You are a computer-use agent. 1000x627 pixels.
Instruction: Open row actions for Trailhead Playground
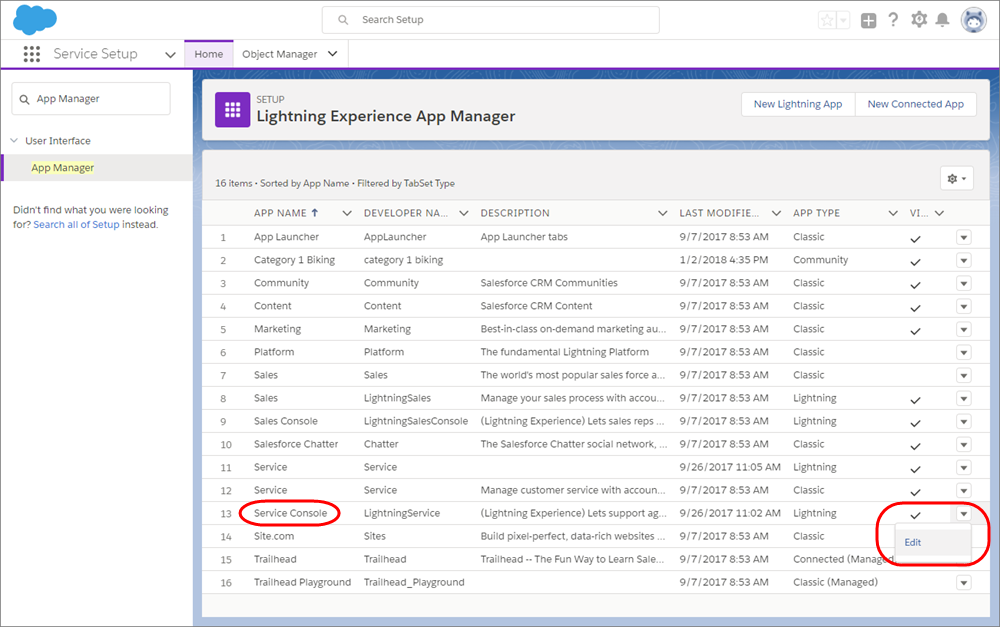click(964, 582)
